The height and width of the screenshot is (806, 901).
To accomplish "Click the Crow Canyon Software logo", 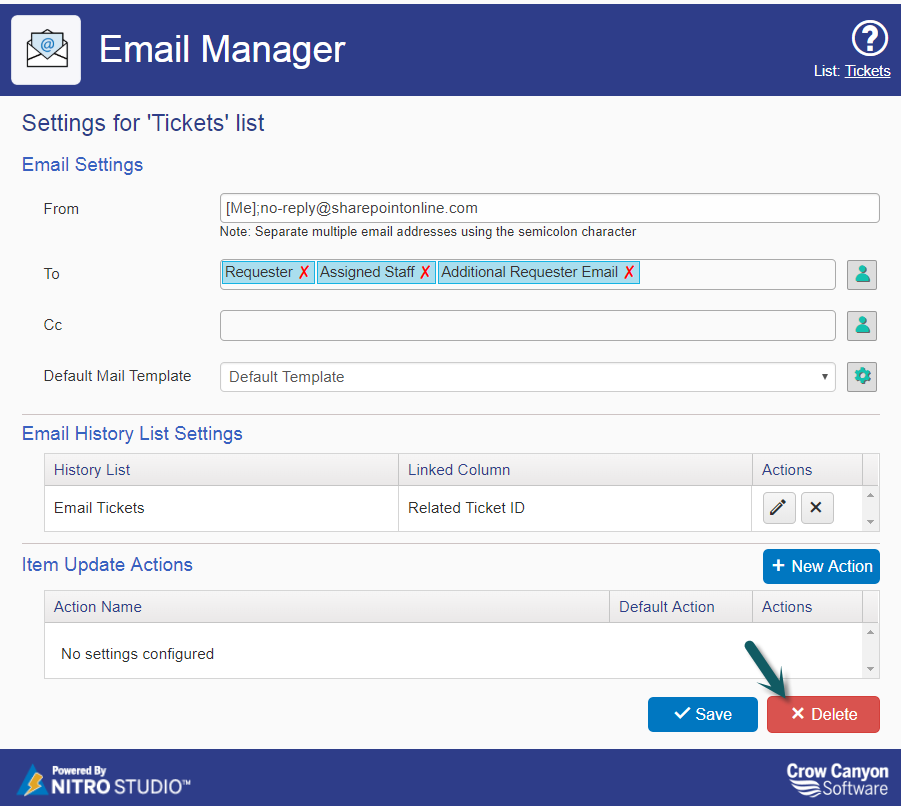I will (x=837, y=779).
